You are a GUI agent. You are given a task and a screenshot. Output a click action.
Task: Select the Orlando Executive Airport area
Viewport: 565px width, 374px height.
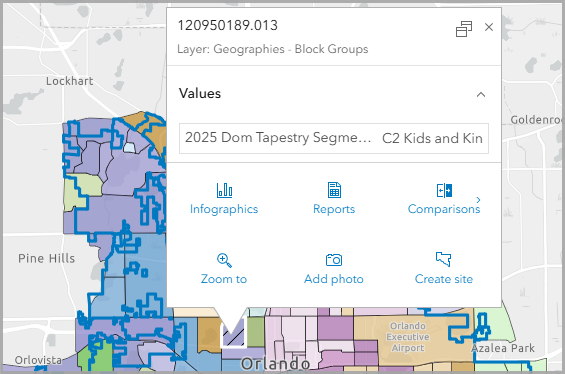(x=408, y=337)
